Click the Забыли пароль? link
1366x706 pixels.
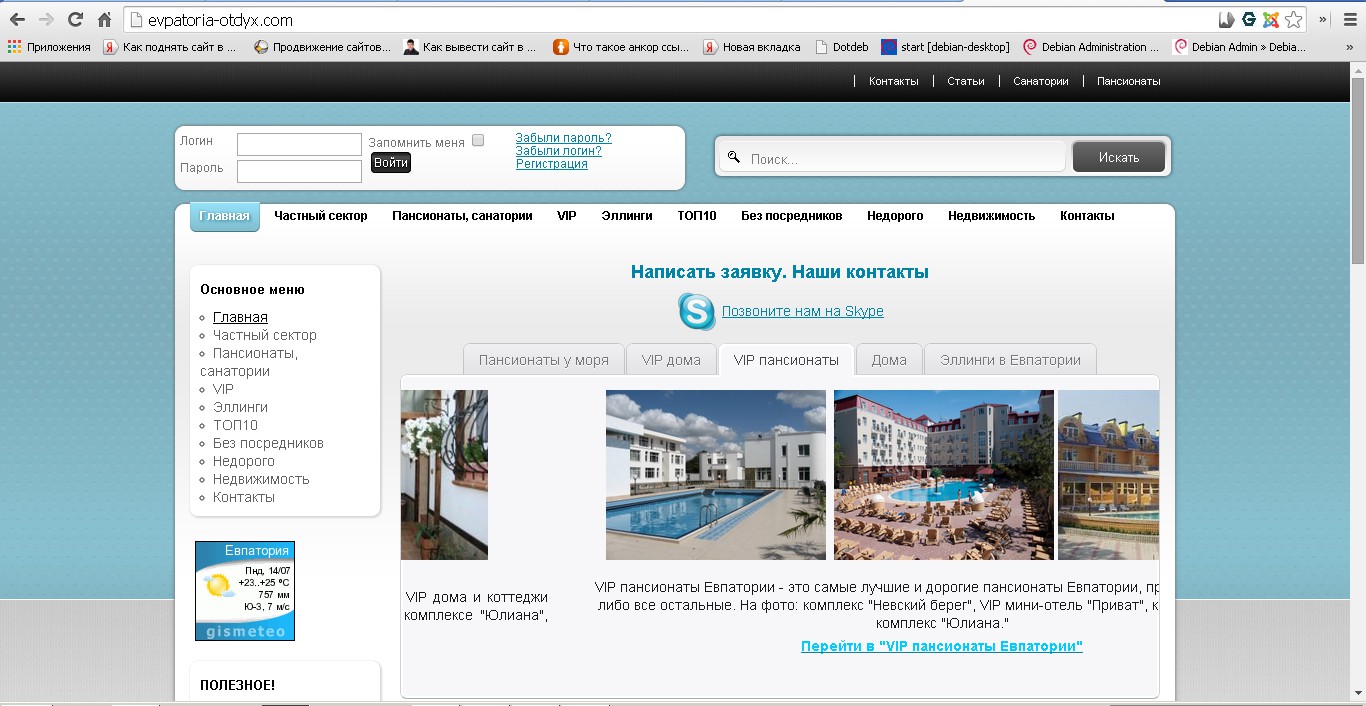click(563, 138)
